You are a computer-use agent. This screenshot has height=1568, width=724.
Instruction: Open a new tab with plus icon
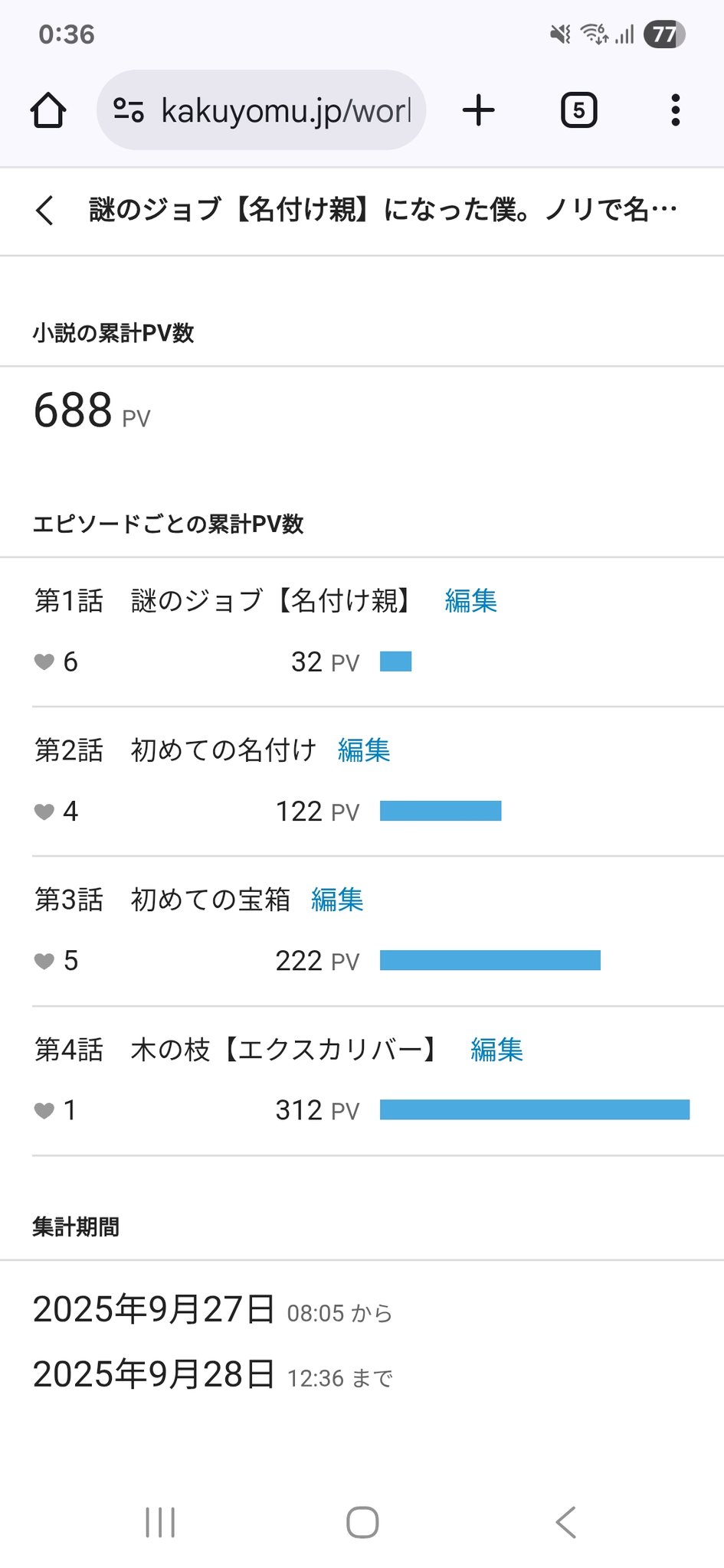[479, 110]
